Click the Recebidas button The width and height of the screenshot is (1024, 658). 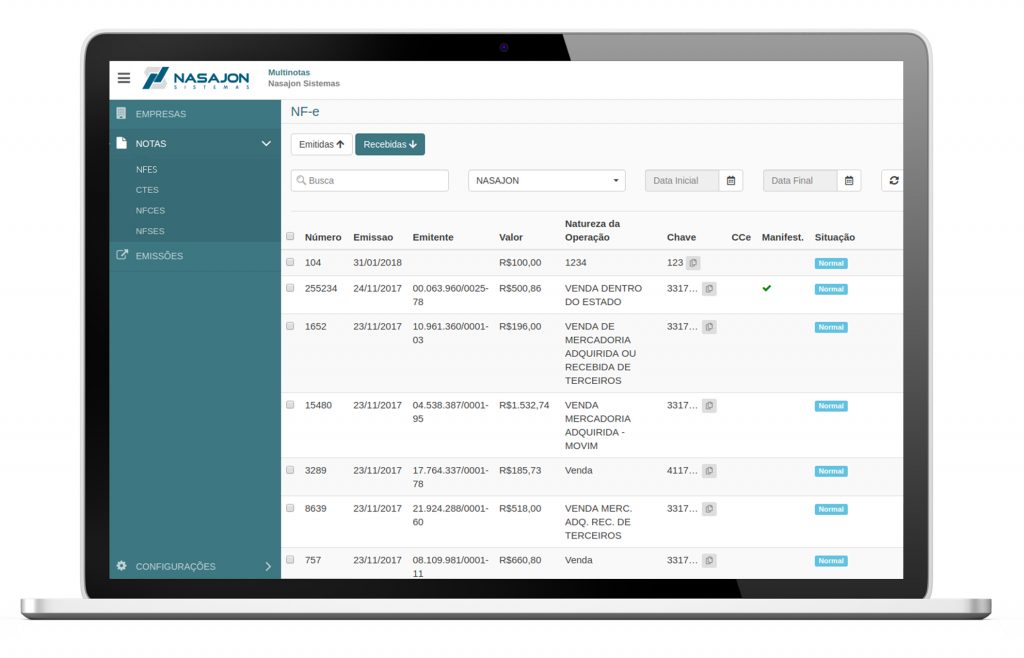(x=390, y=145)
